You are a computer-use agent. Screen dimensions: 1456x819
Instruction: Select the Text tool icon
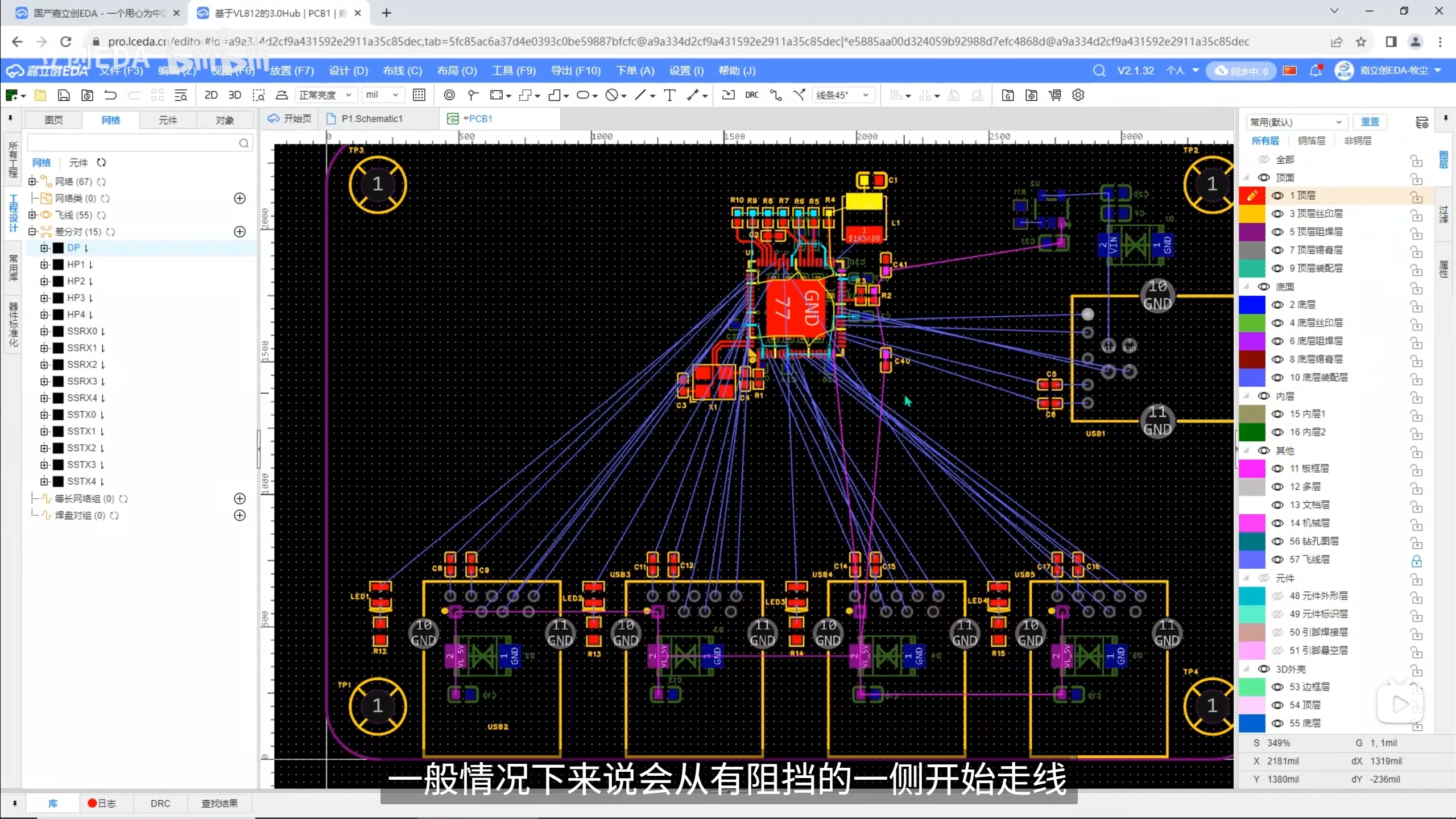(669, 95)
